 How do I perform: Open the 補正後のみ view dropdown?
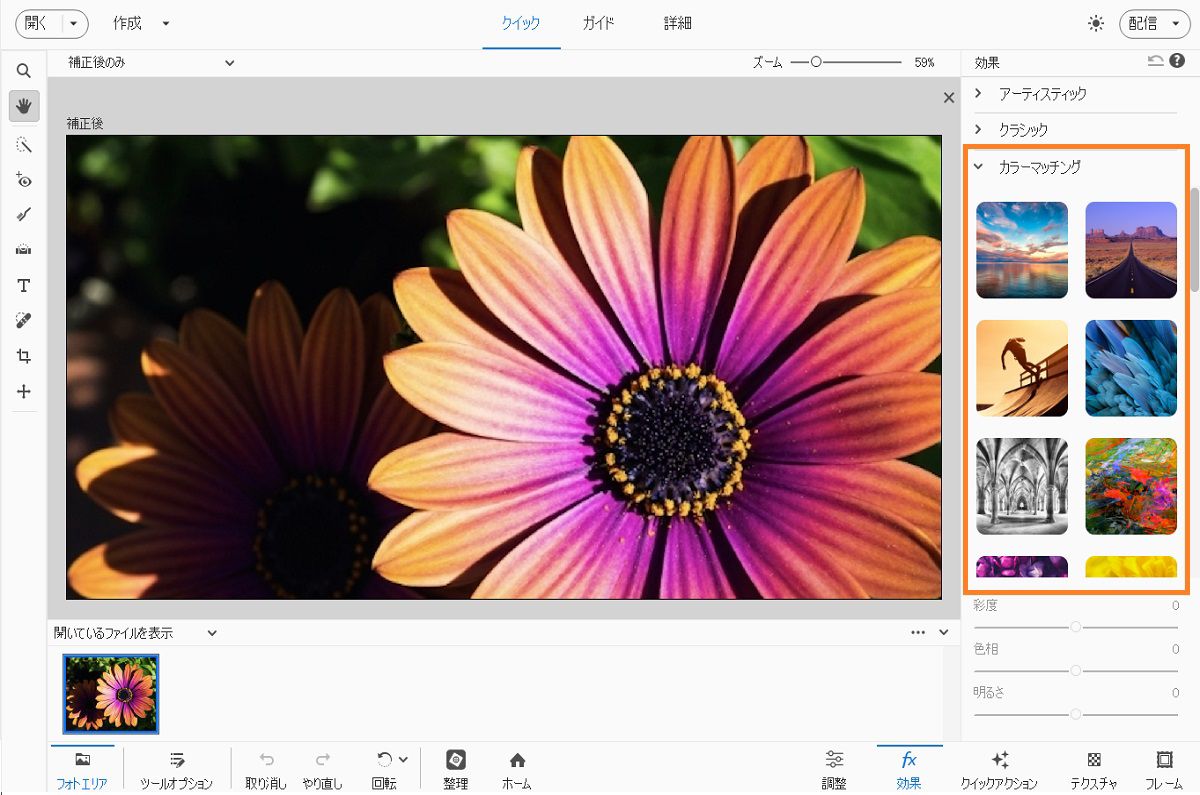click(x=150, y=62)
